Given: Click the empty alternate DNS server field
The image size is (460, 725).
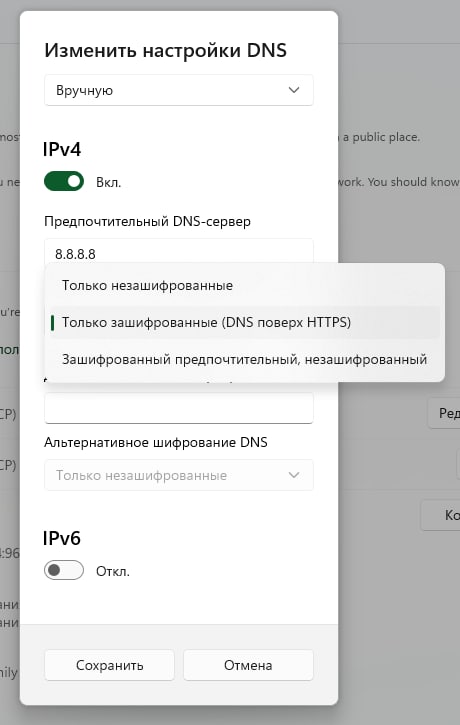Looking at the screenshot, I should (178, 408).
